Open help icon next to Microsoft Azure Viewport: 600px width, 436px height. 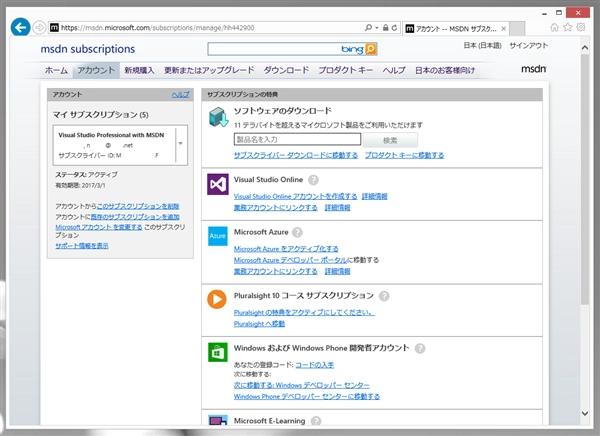tap(297, 232)
